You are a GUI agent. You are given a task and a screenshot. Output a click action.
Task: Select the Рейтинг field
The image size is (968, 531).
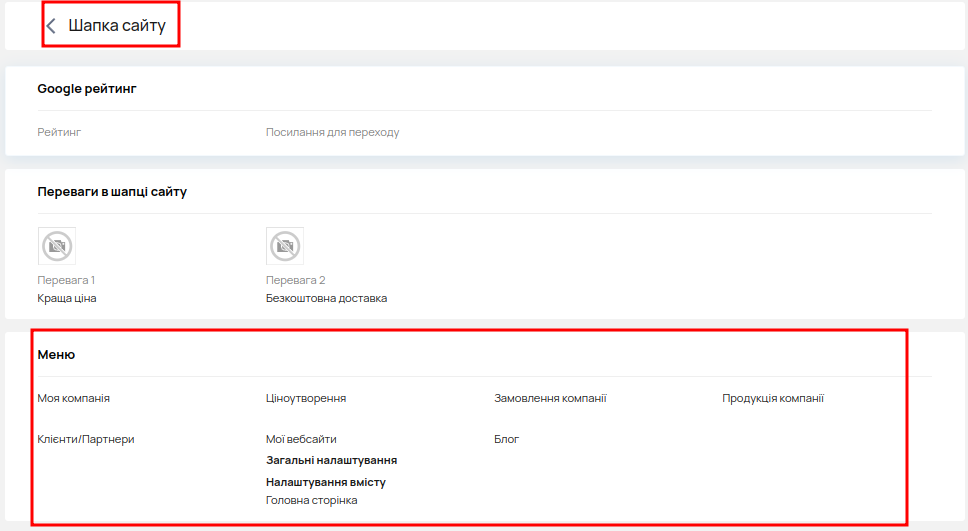click(x=59, y=132)
